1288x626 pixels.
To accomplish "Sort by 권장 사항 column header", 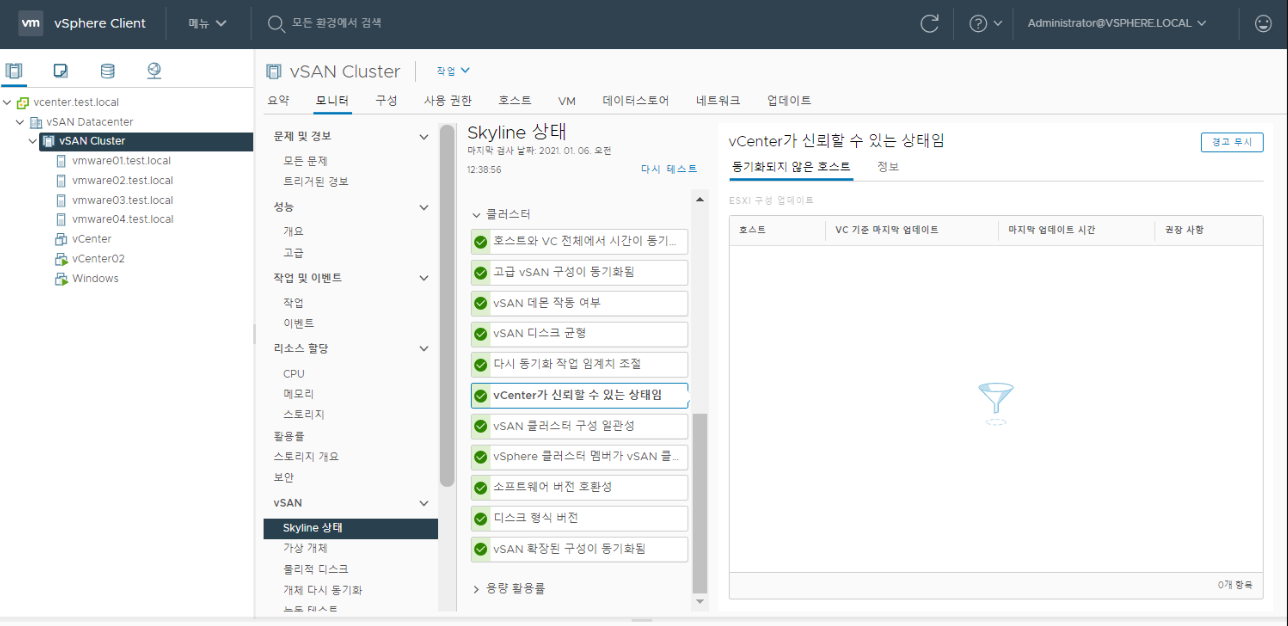I will tap(1184, 230).
